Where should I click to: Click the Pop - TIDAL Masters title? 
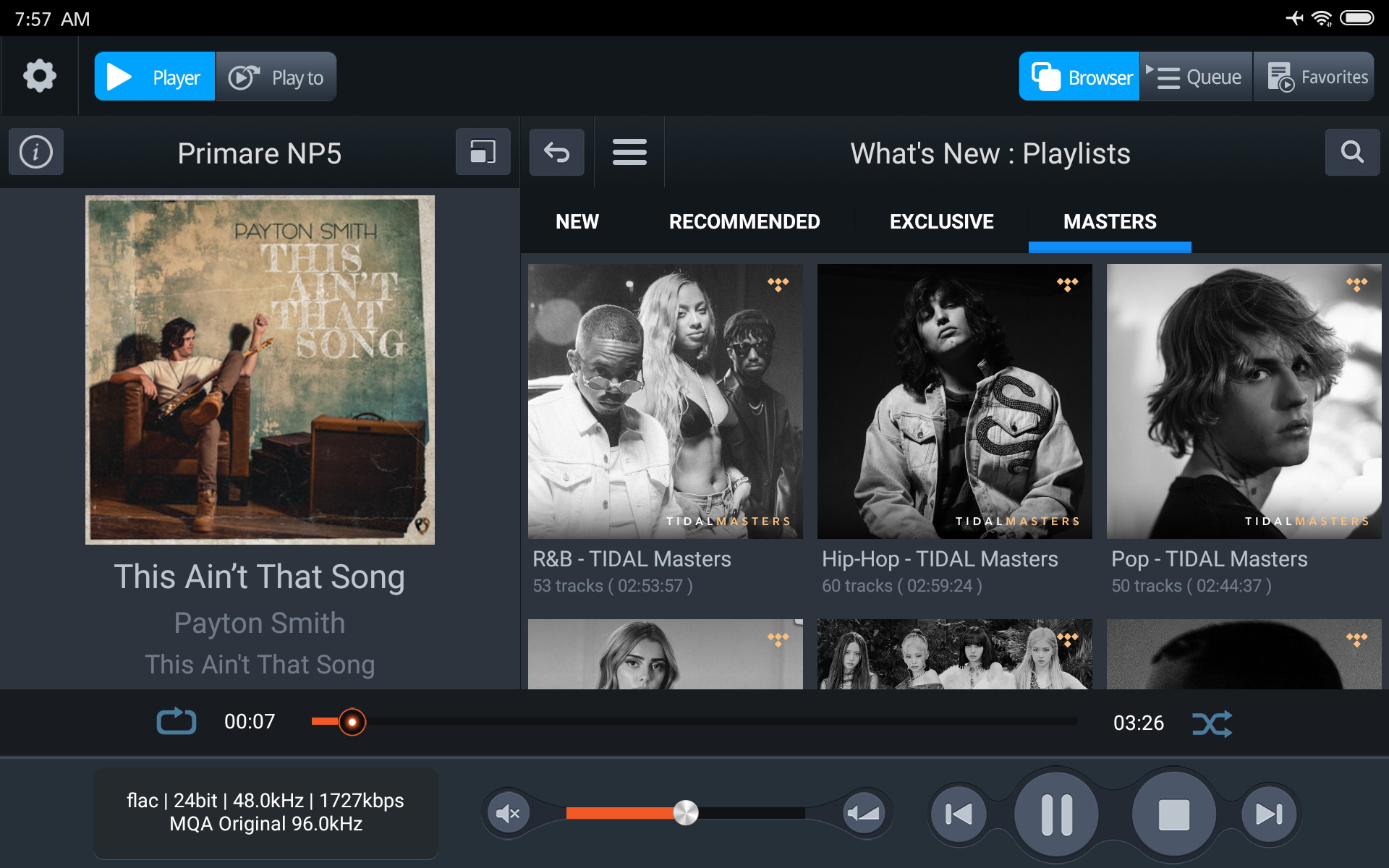coord(1210,559)
